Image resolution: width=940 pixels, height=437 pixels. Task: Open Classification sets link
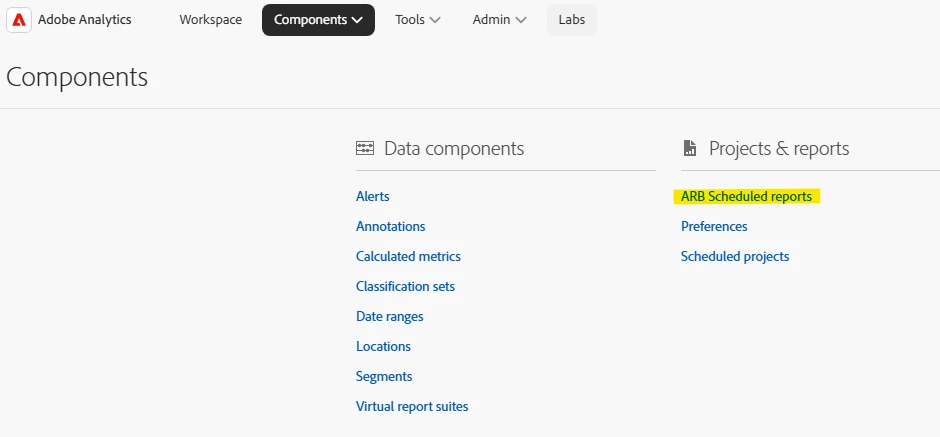(x=405, y=287)
